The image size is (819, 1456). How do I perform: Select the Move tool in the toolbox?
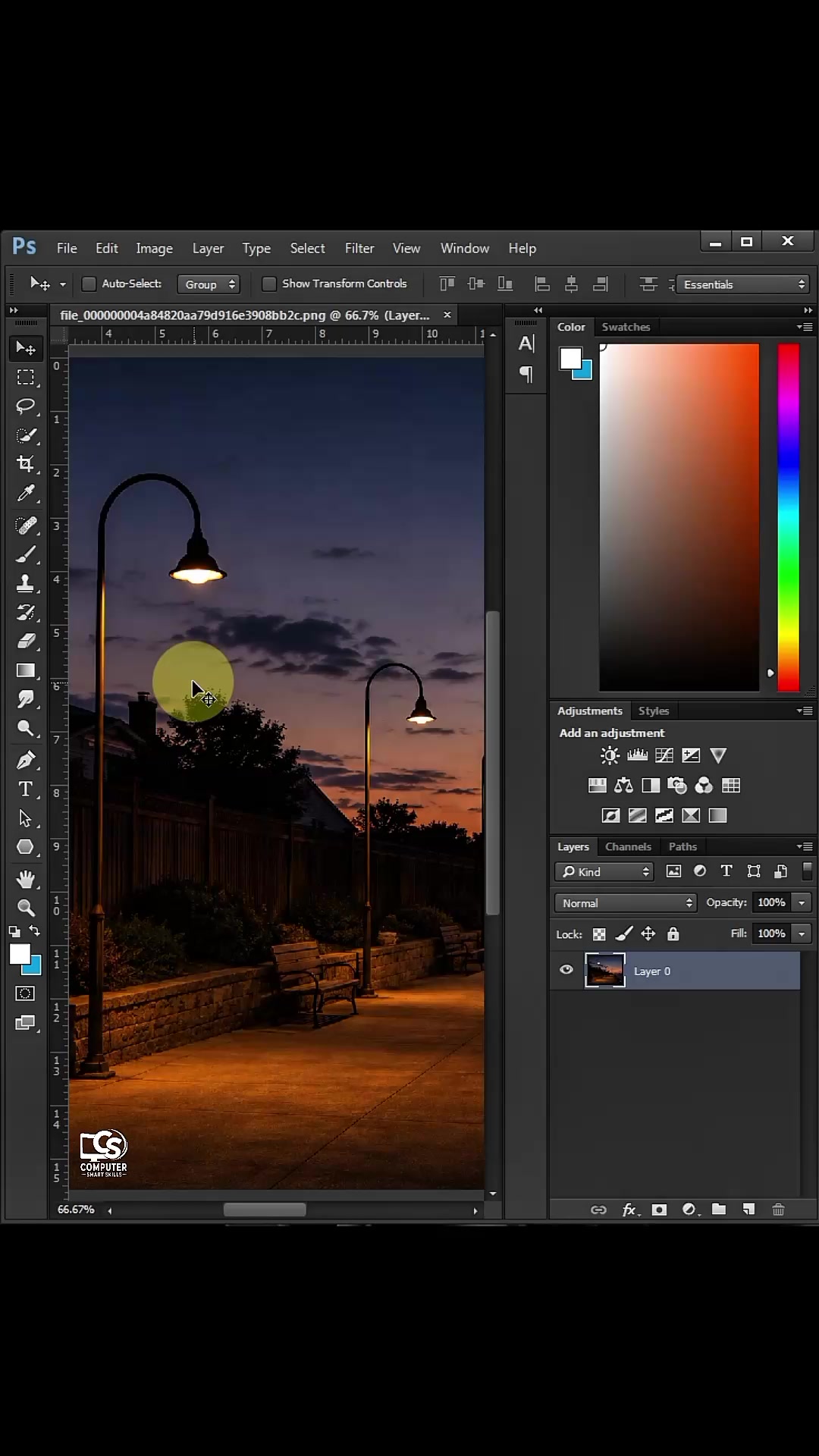click(26, 348)
